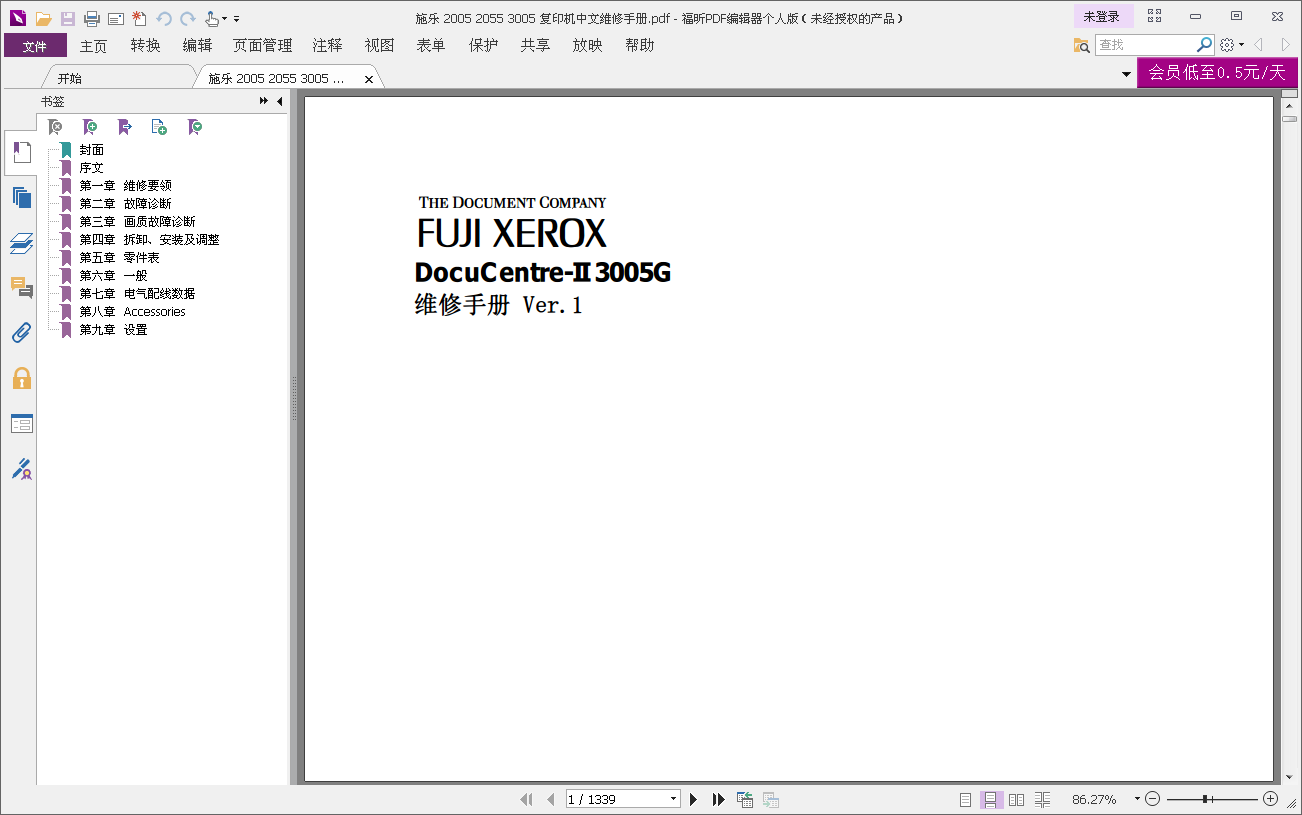Click the Undo arrow
Screen dimensions: 1302x815
click(164, 18)
